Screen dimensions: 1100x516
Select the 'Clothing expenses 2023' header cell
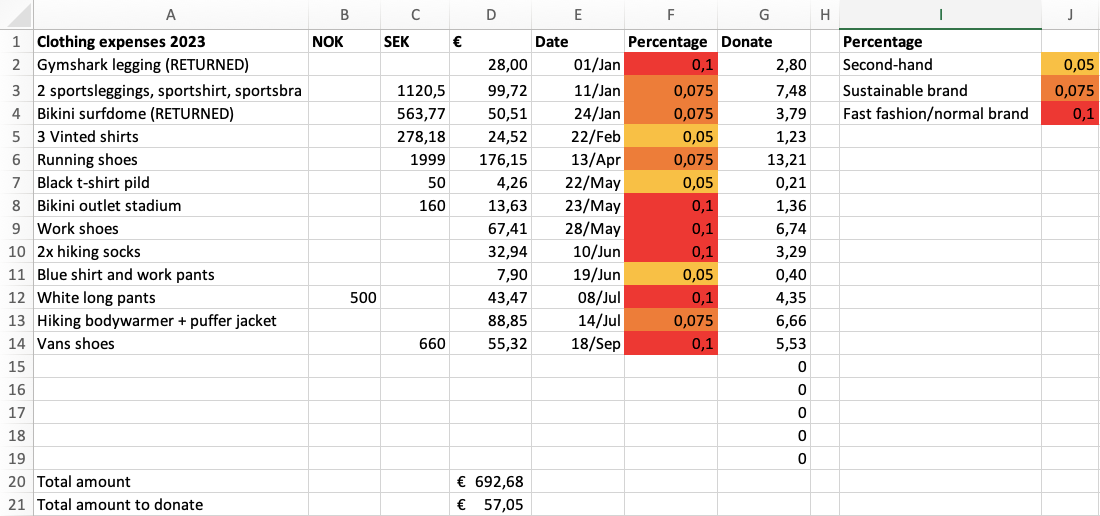(x=170, y=41)
